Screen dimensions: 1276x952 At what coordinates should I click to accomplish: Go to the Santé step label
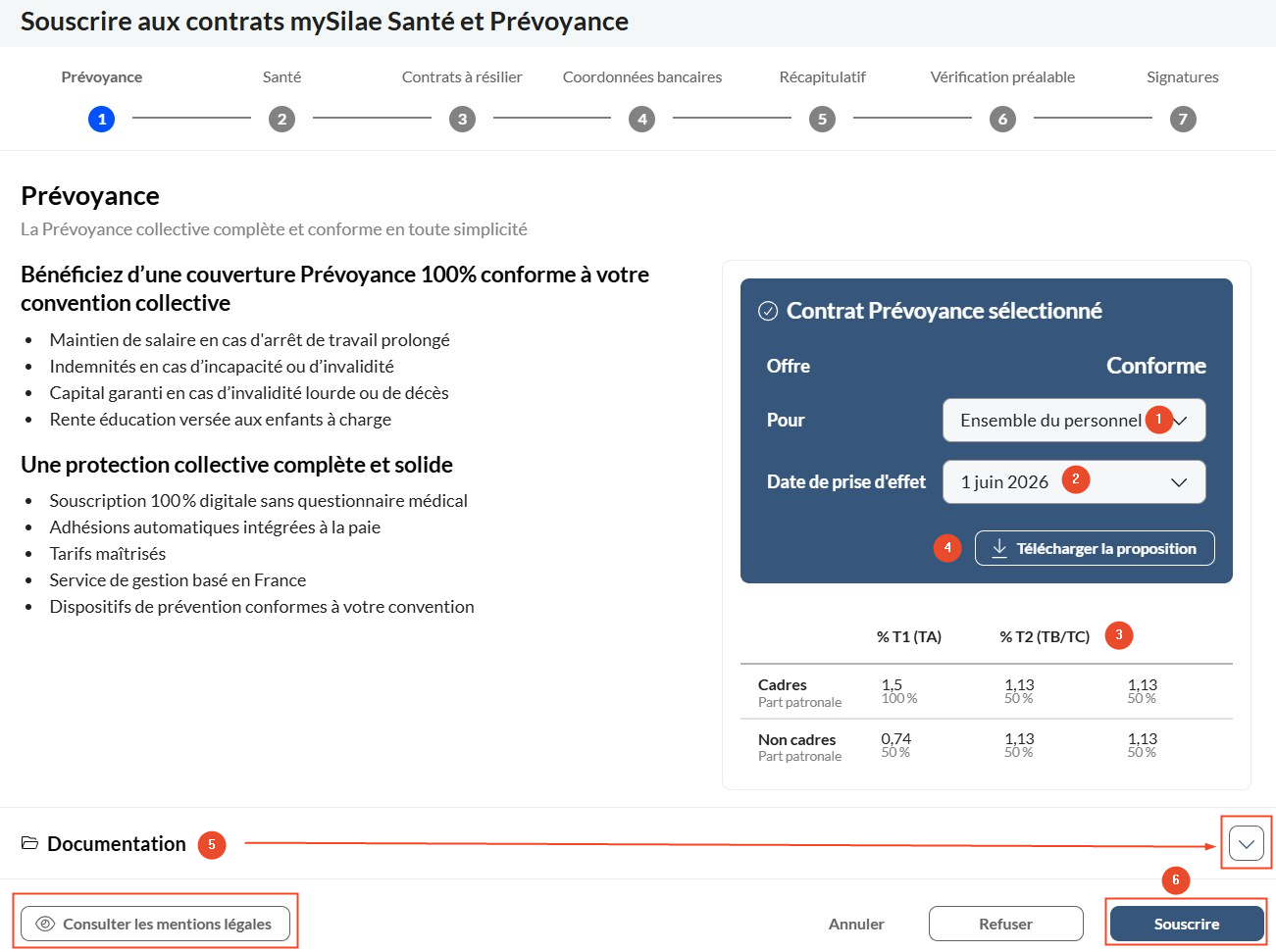(281, 77)
